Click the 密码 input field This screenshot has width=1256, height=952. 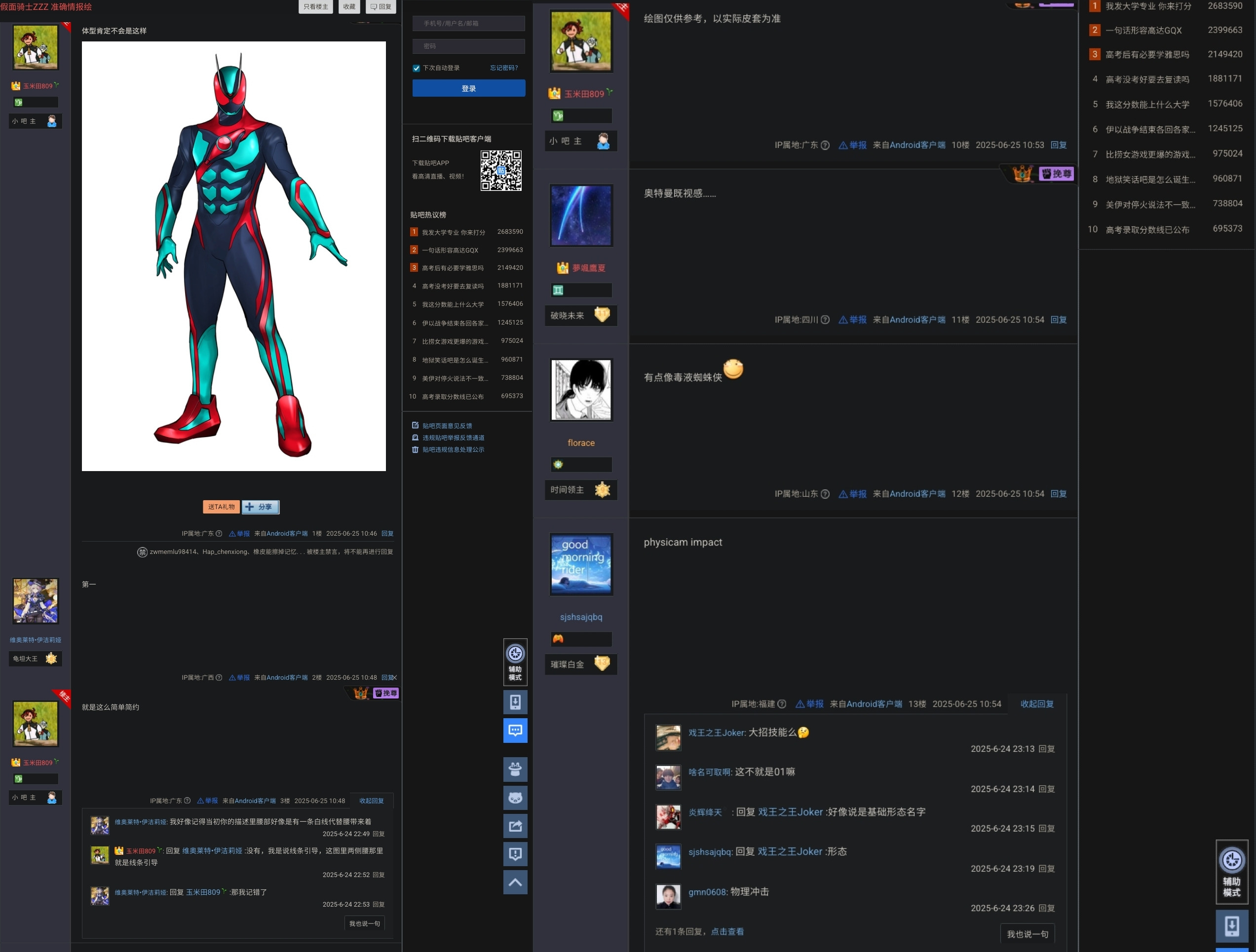click(469, 46)
